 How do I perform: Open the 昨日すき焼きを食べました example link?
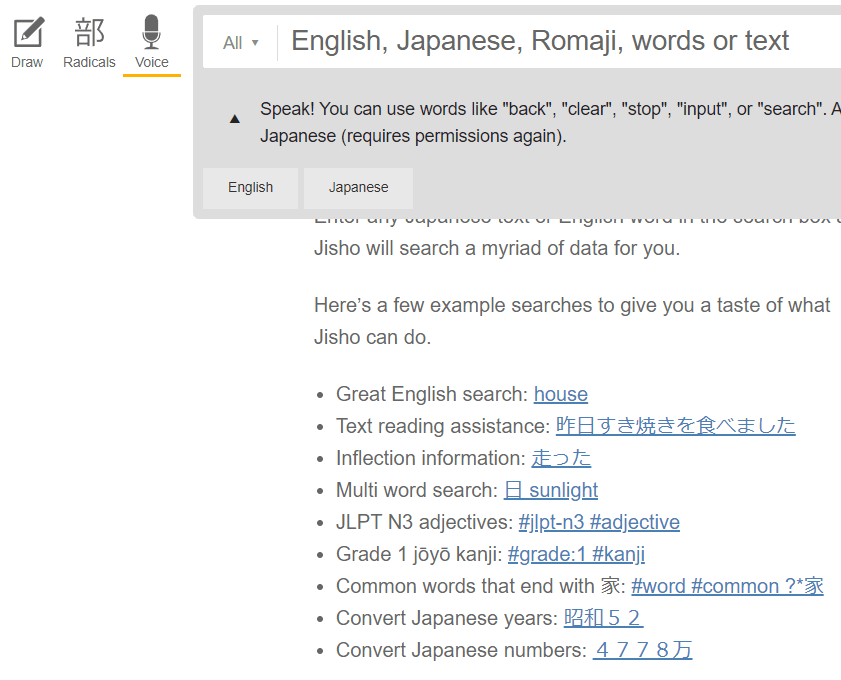click(x=675, y=426)
